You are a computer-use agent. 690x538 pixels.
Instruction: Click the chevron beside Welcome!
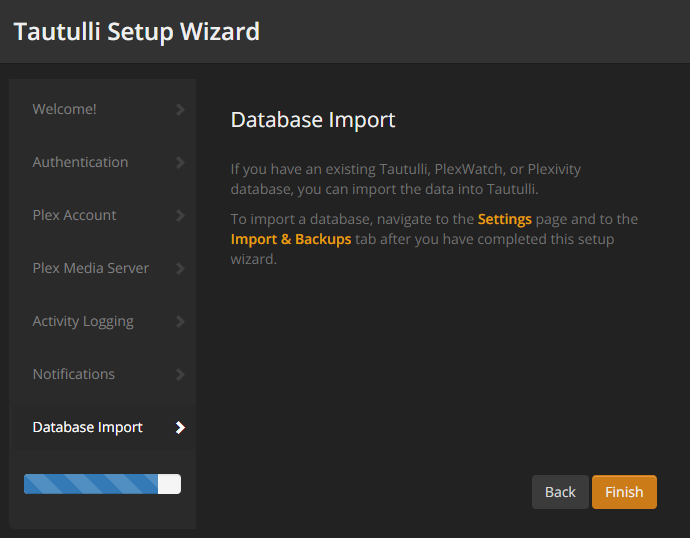[180, 110]
